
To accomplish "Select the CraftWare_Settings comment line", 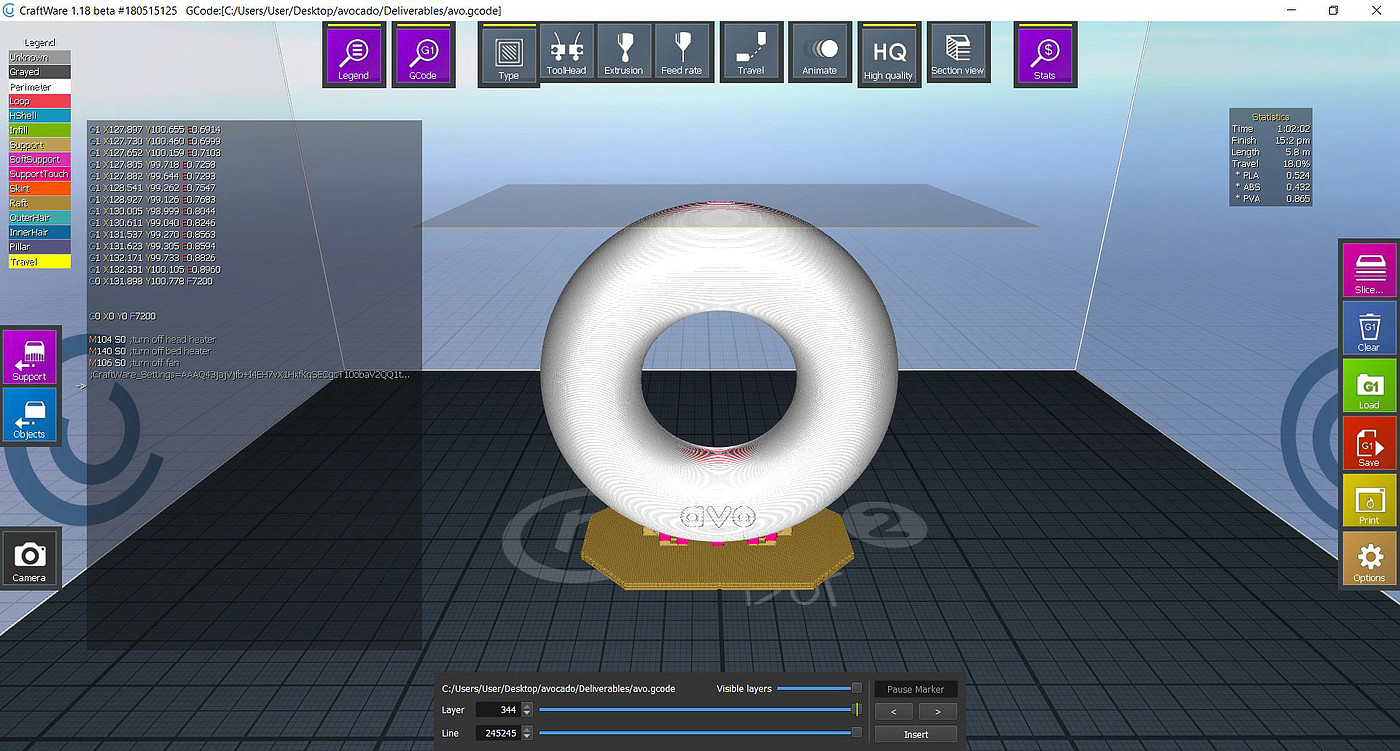I will click(x=250, y=374).
